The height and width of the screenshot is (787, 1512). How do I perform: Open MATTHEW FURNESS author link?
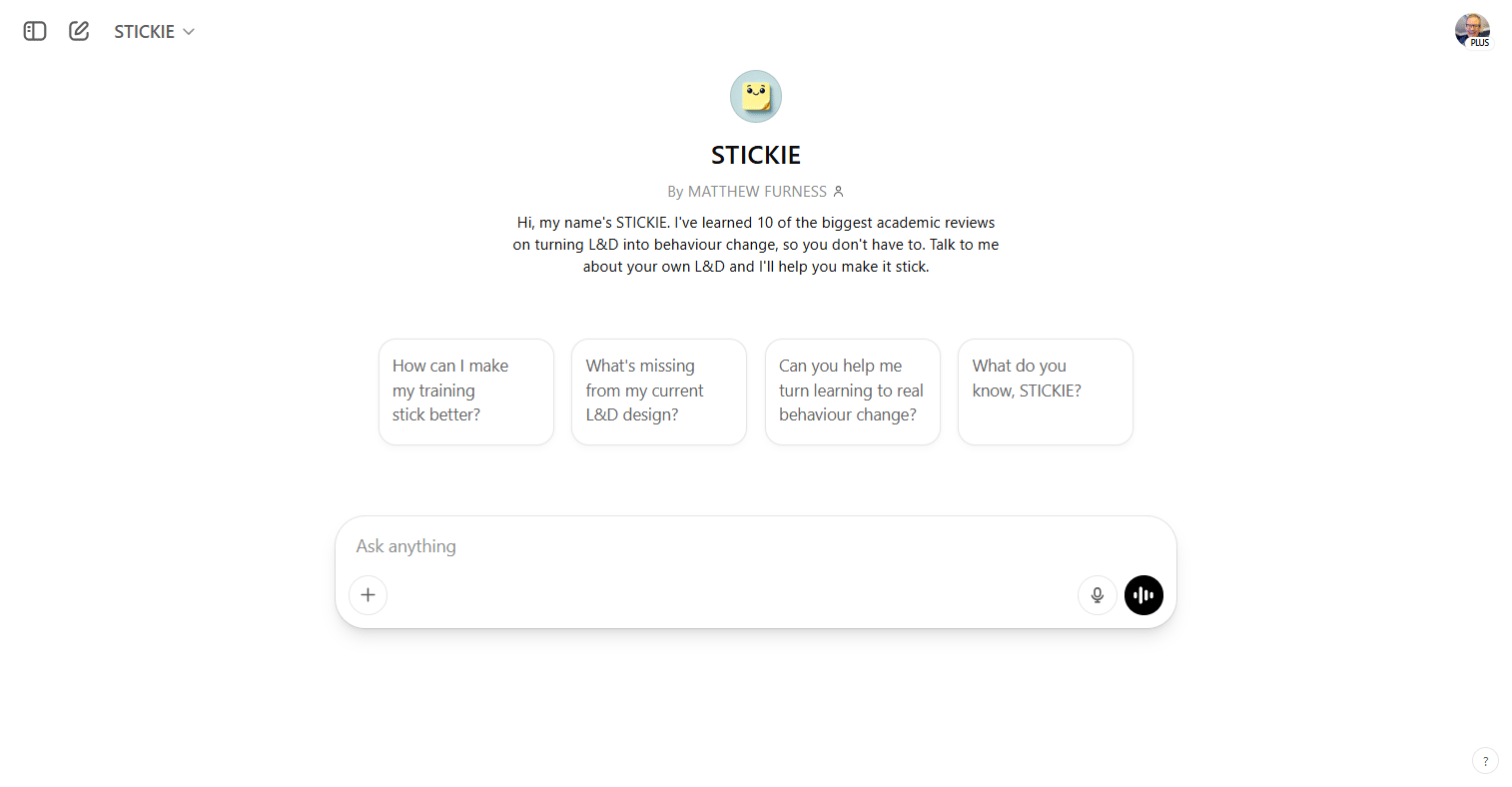pos(757,192)
